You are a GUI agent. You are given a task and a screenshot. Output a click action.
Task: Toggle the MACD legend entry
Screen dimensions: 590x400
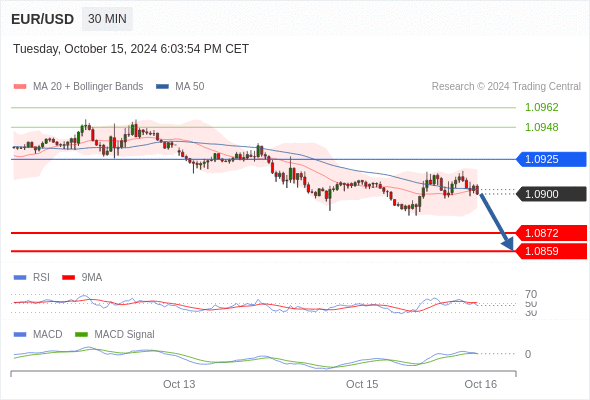click(x=38, y=334)
